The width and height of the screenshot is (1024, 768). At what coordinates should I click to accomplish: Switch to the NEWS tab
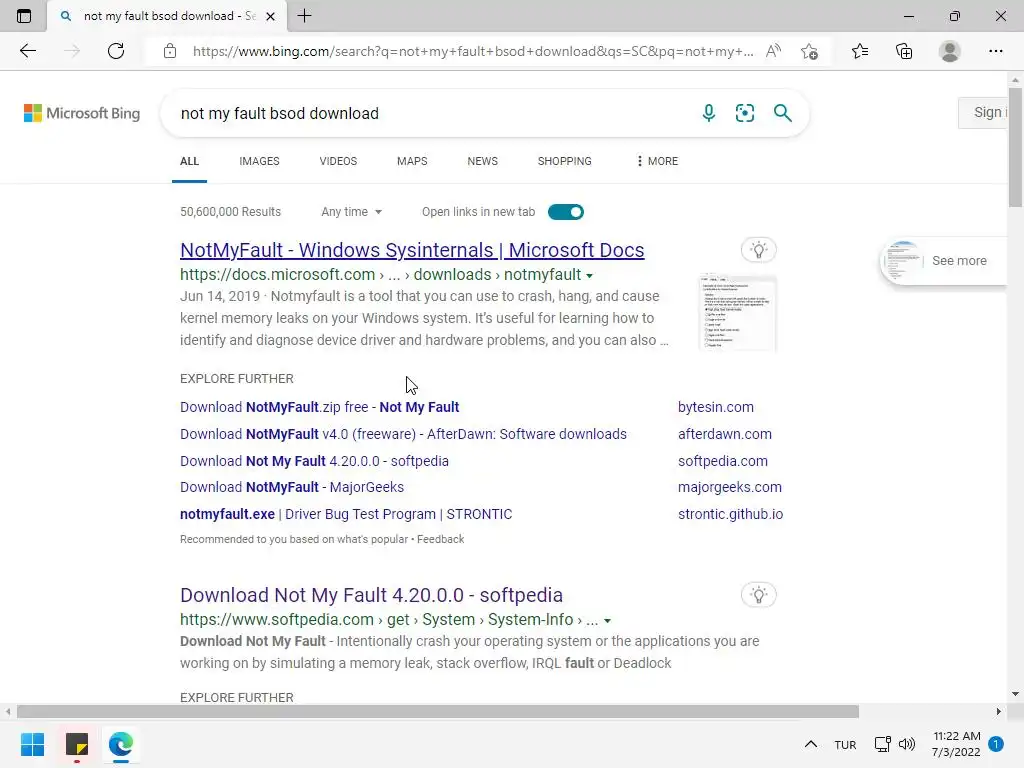pos(483,161)
